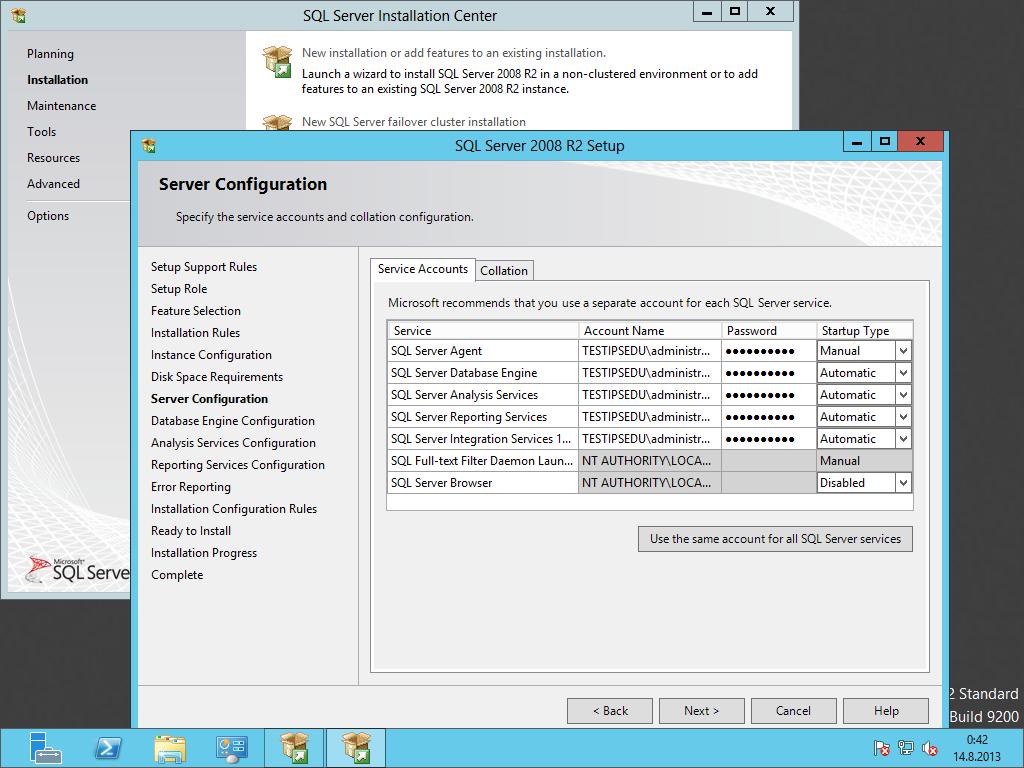Click New SQL Server failover cluster installation link
The image size is (1024, 768).
pyautogui.click(x=413, y=121)
